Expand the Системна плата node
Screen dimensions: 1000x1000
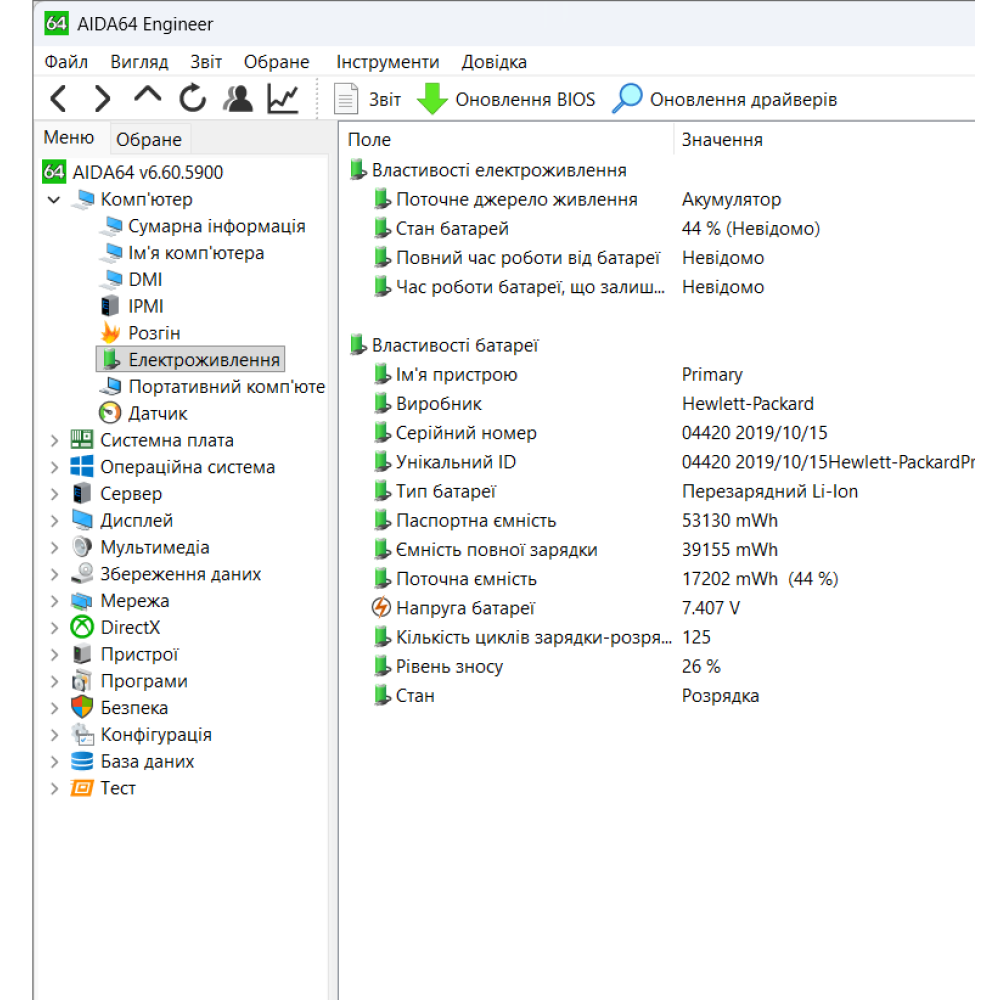pyautogui.click(x=54, y=441)
